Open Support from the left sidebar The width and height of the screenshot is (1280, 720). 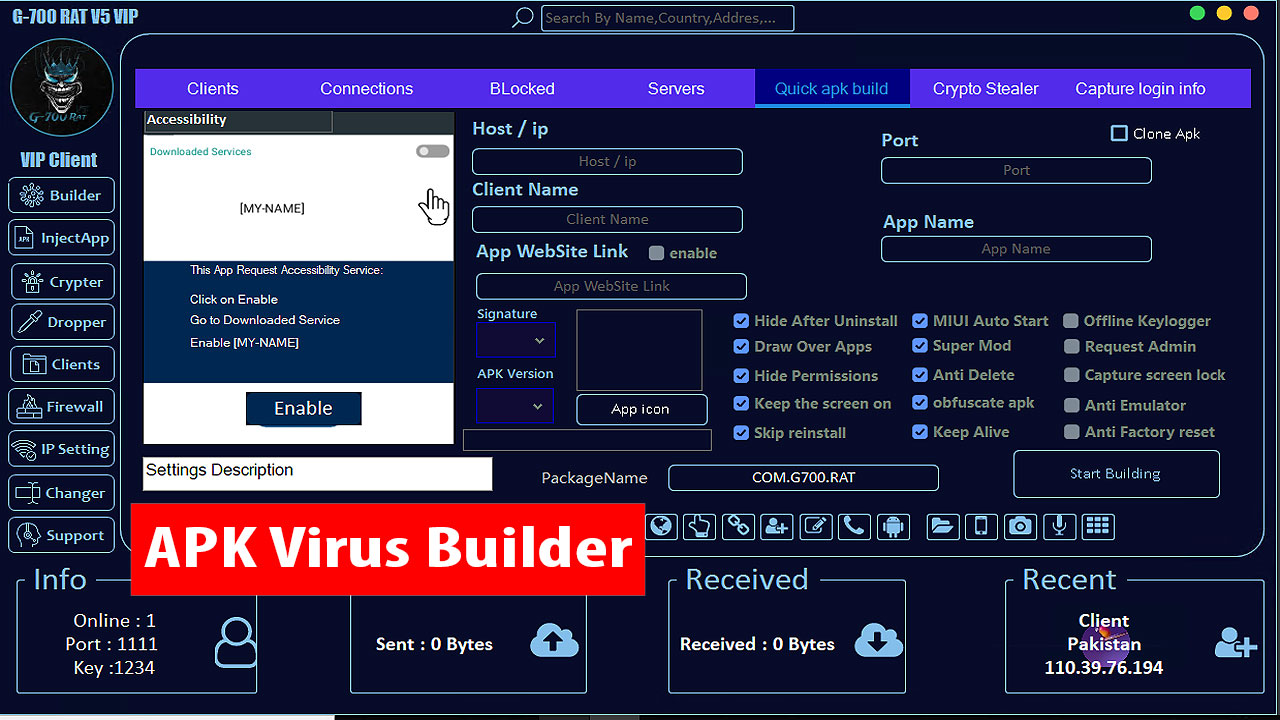pos(61,536)
